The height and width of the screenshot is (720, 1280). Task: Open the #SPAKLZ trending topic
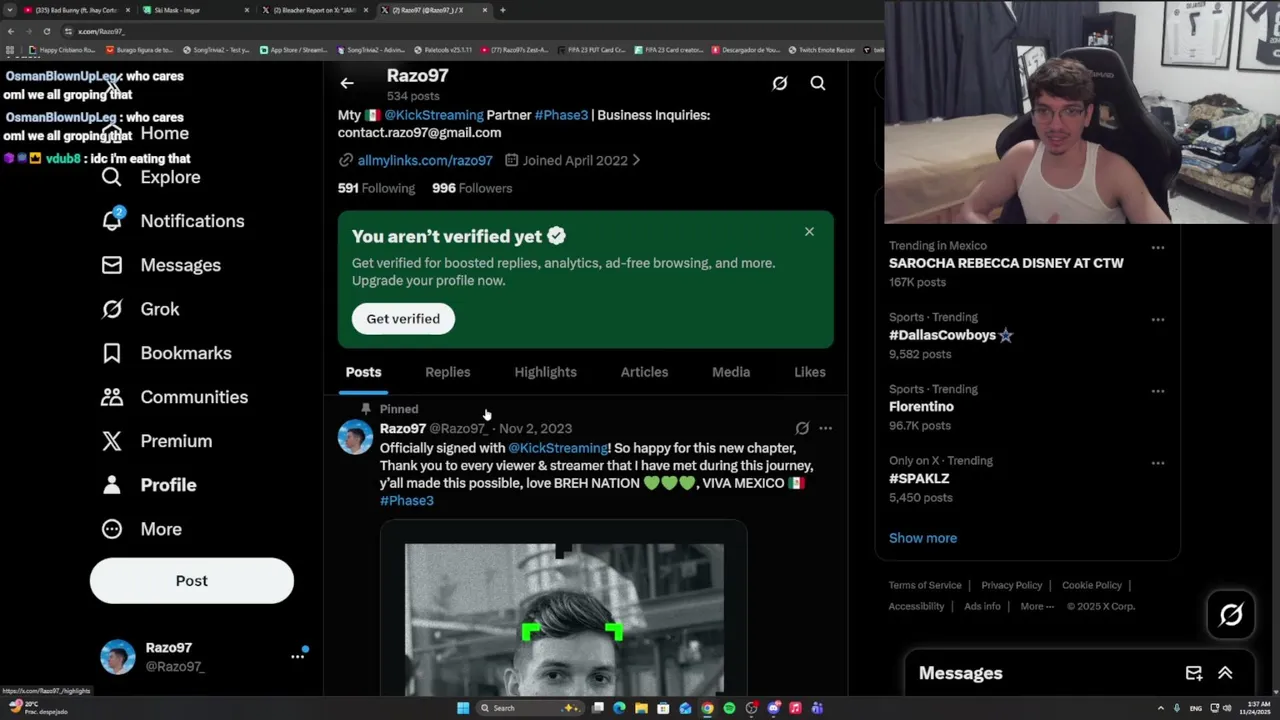pyautogui.click(x=919, y=479)
